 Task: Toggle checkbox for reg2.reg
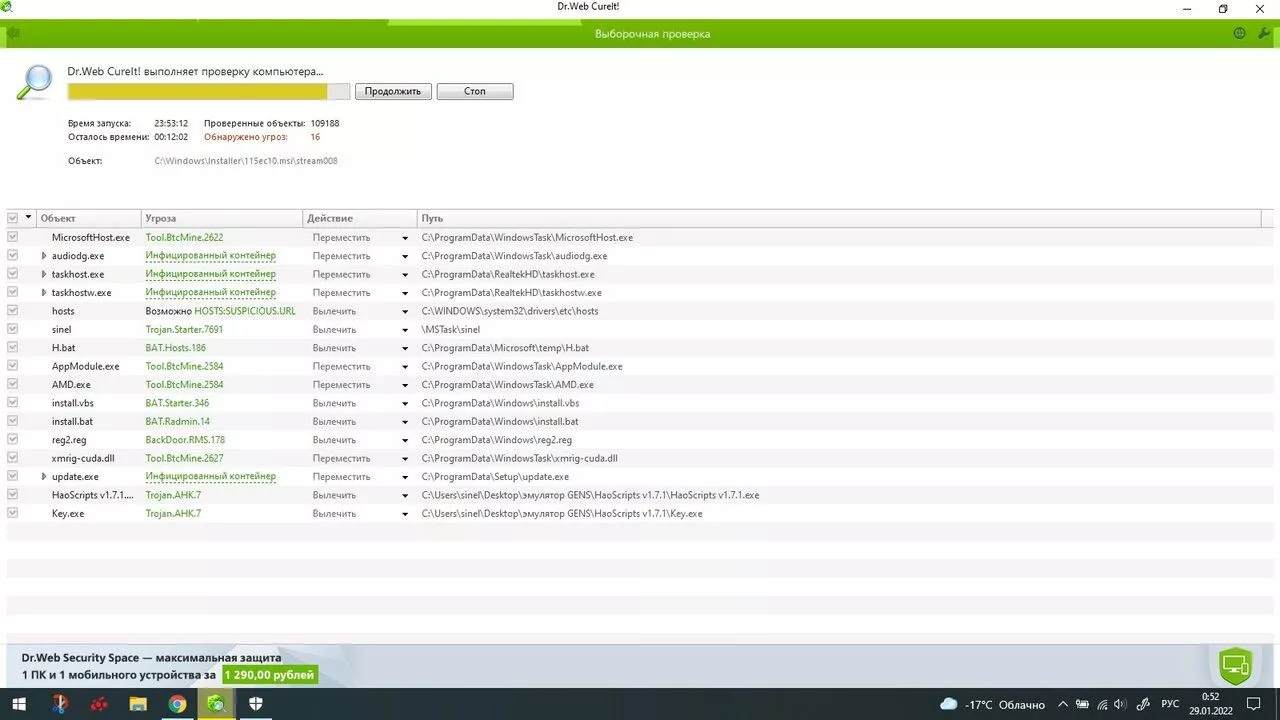(x=13, y=439)
